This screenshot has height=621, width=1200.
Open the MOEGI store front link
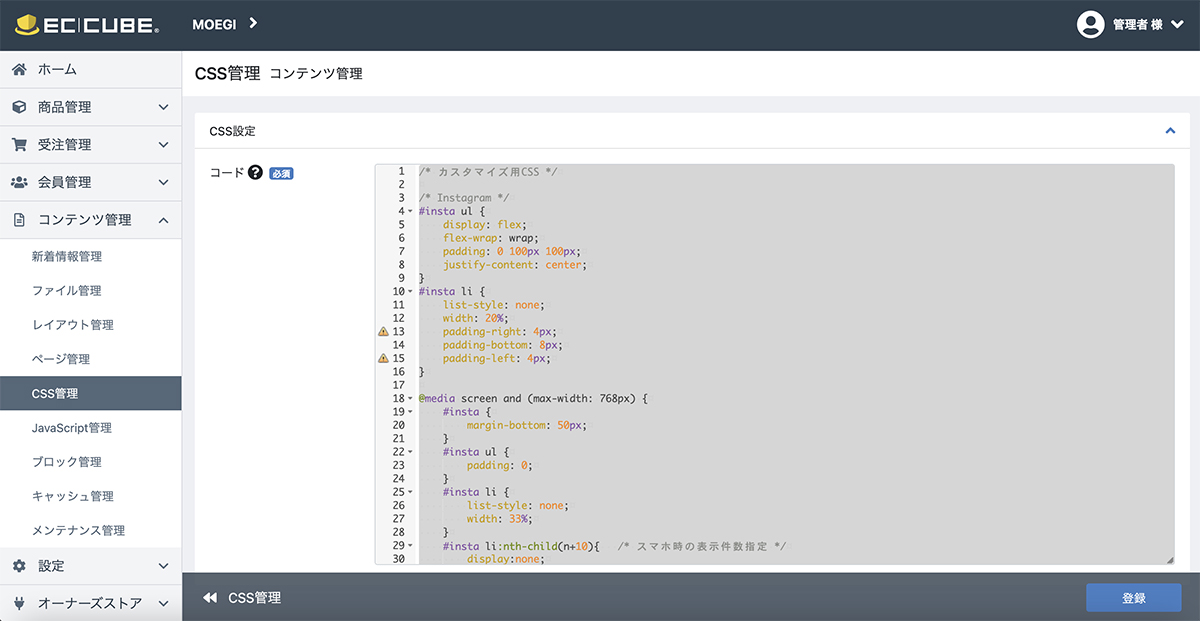[215, 24]
